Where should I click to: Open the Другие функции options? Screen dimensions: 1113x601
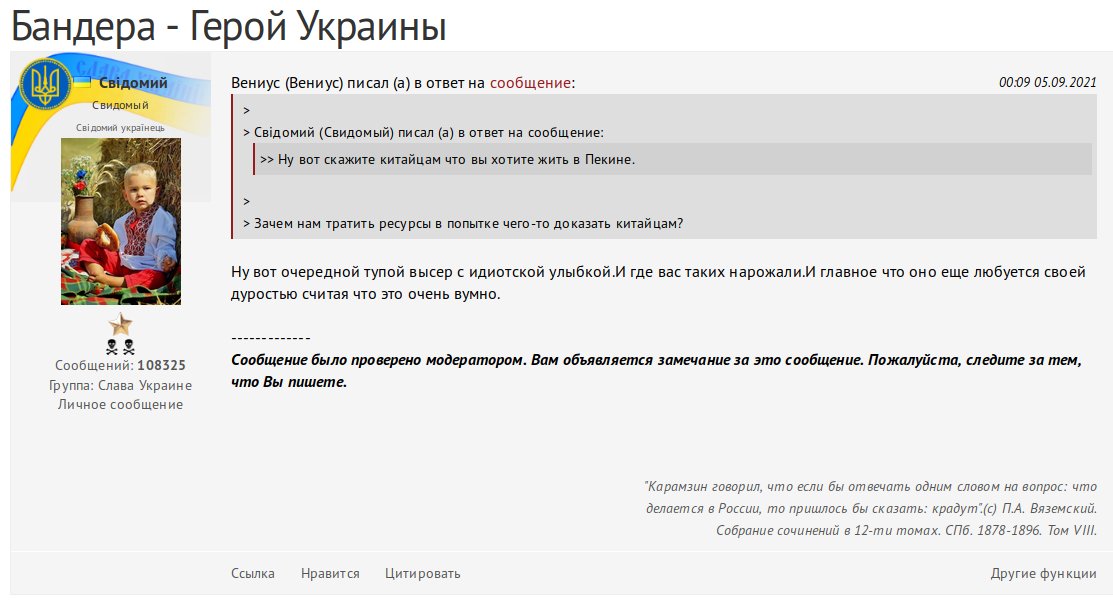tap(1043, 574)
